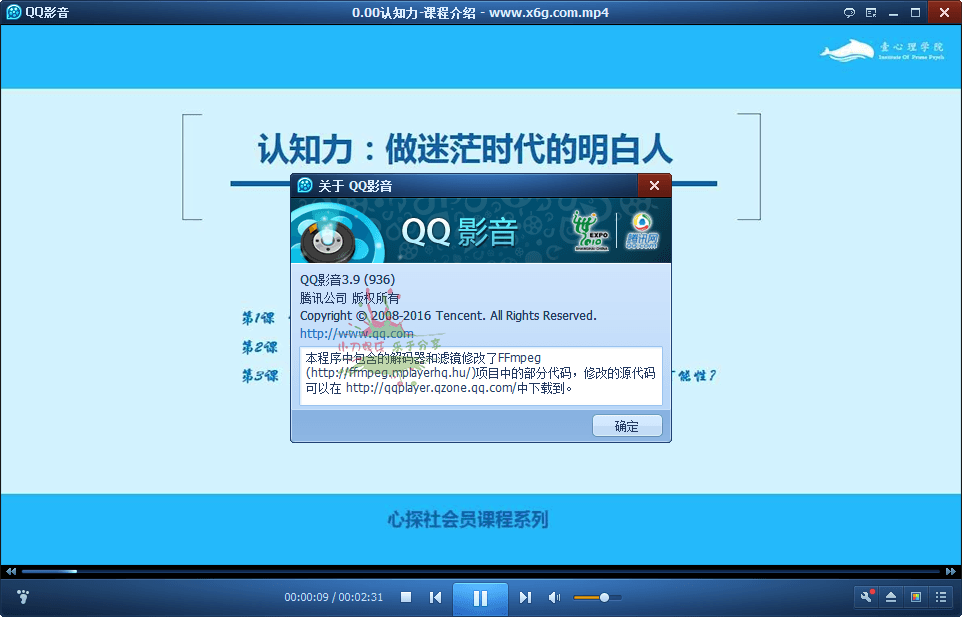Click the footprint icon in the control bar

pos(21,597)
